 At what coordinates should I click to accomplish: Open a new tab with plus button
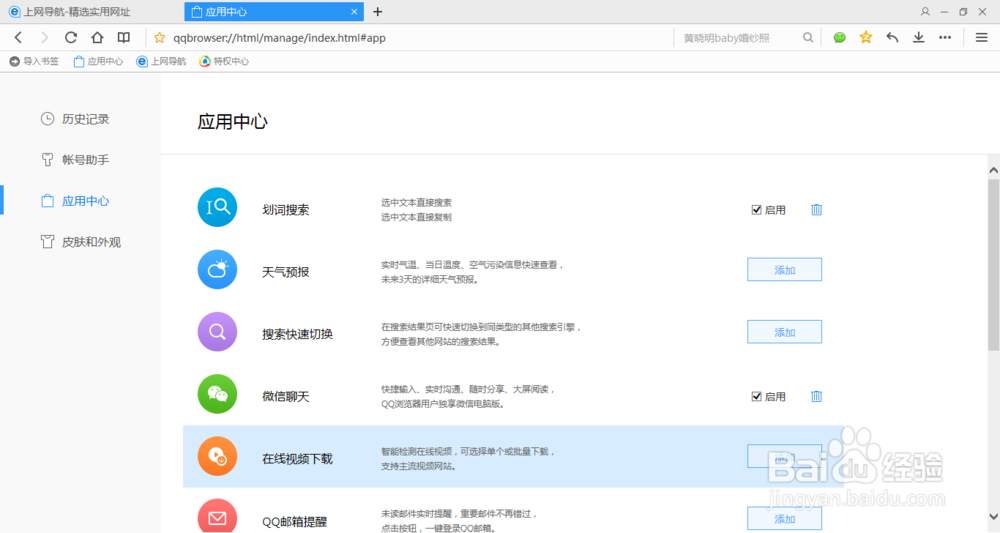(x=378, y=11)
